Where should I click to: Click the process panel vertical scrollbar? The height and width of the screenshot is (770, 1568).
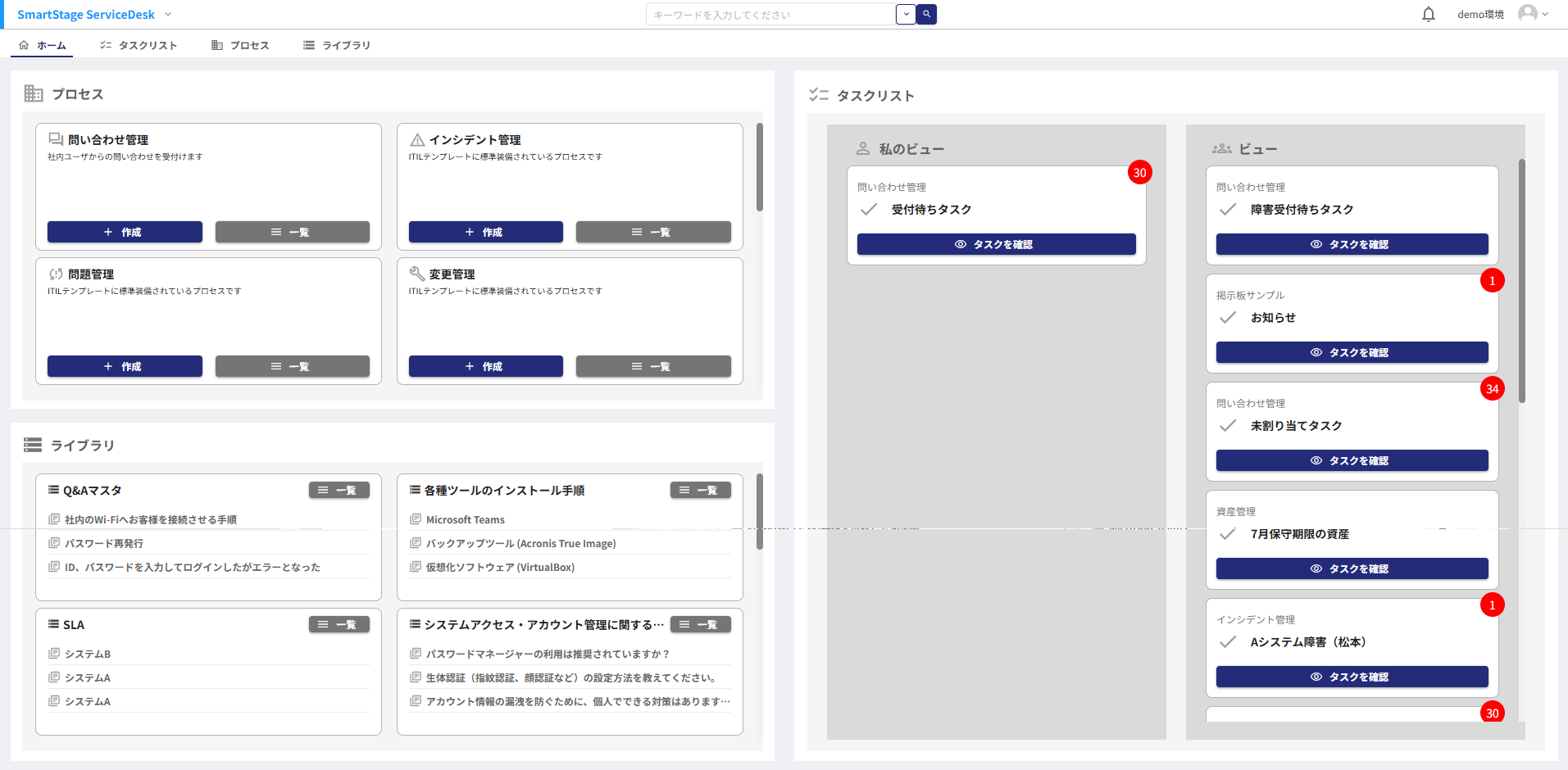(760, 168)
